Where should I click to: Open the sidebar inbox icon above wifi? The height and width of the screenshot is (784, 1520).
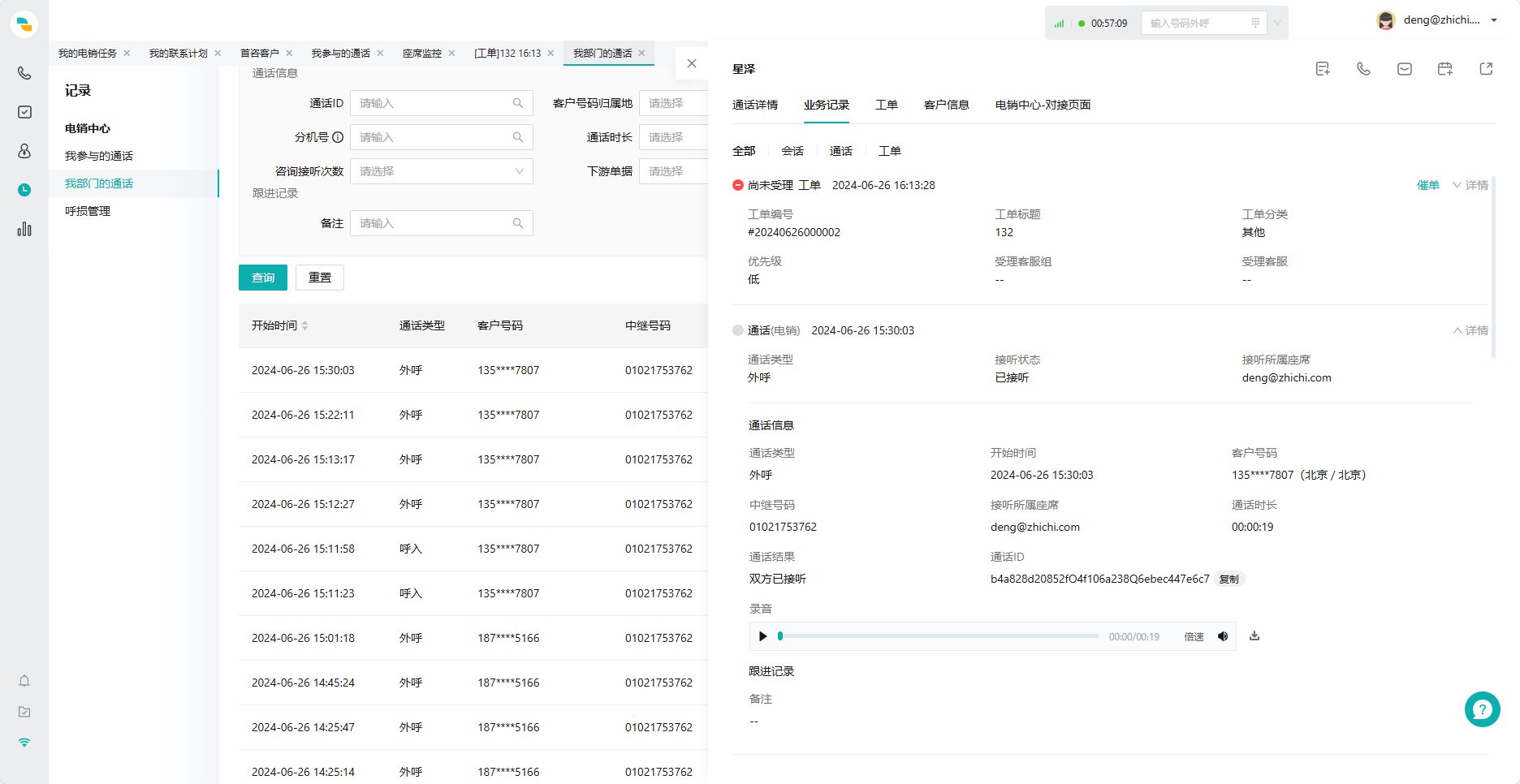coord(24,712)
